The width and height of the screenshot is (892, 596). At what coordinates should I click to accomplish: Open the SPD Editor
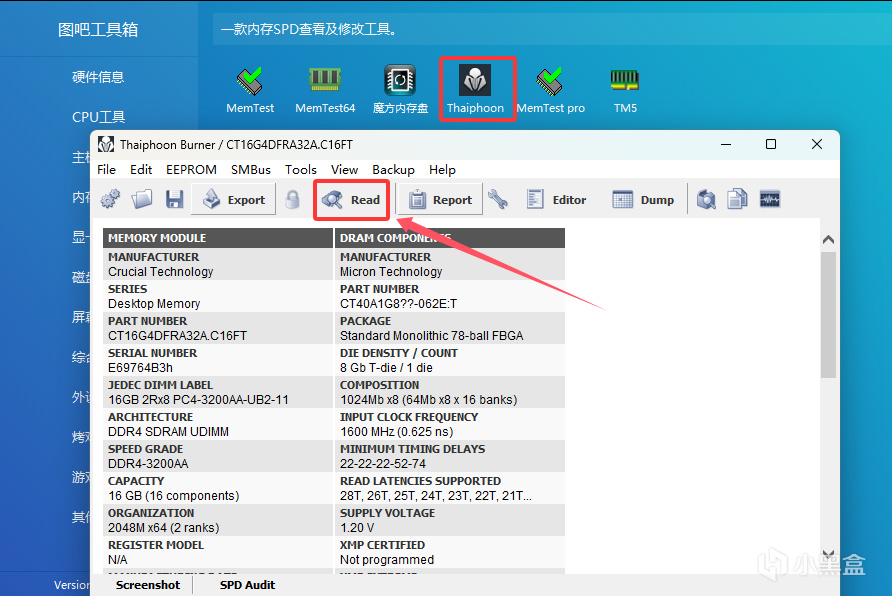[x=556, y=200]
